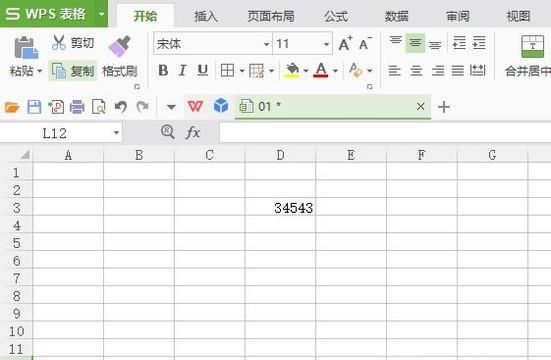551x360 pixels.
Task: Decrease font size with A- icon
Action: tap(365, 44)
